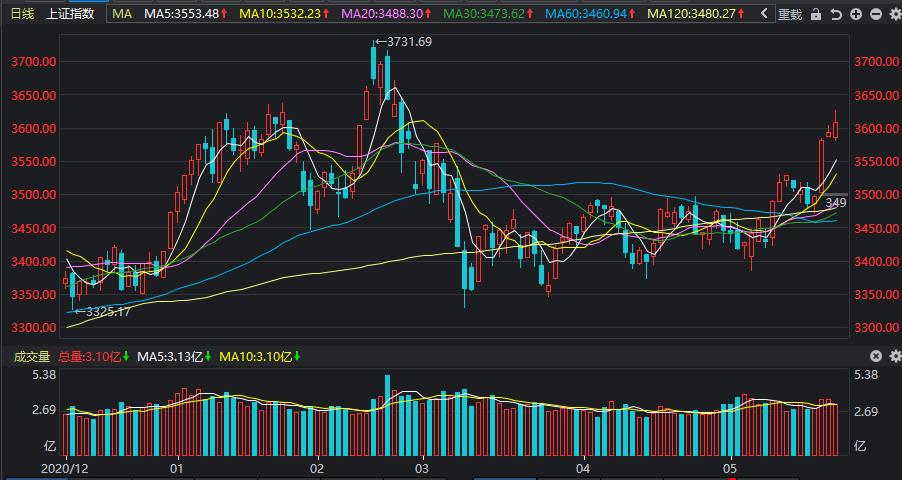
Task: Click the MA10 moving average label
Action: point(285,14)
